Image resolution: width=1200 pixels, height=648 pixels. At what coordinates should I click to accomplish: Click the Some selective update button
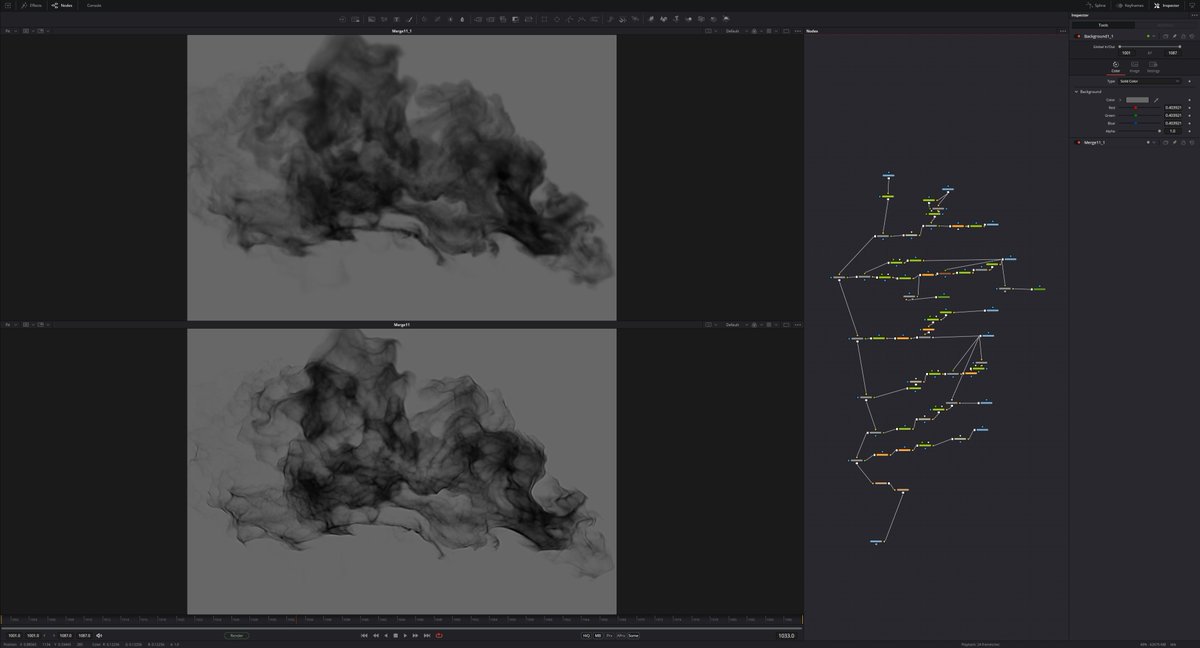[x=633, y=635]
